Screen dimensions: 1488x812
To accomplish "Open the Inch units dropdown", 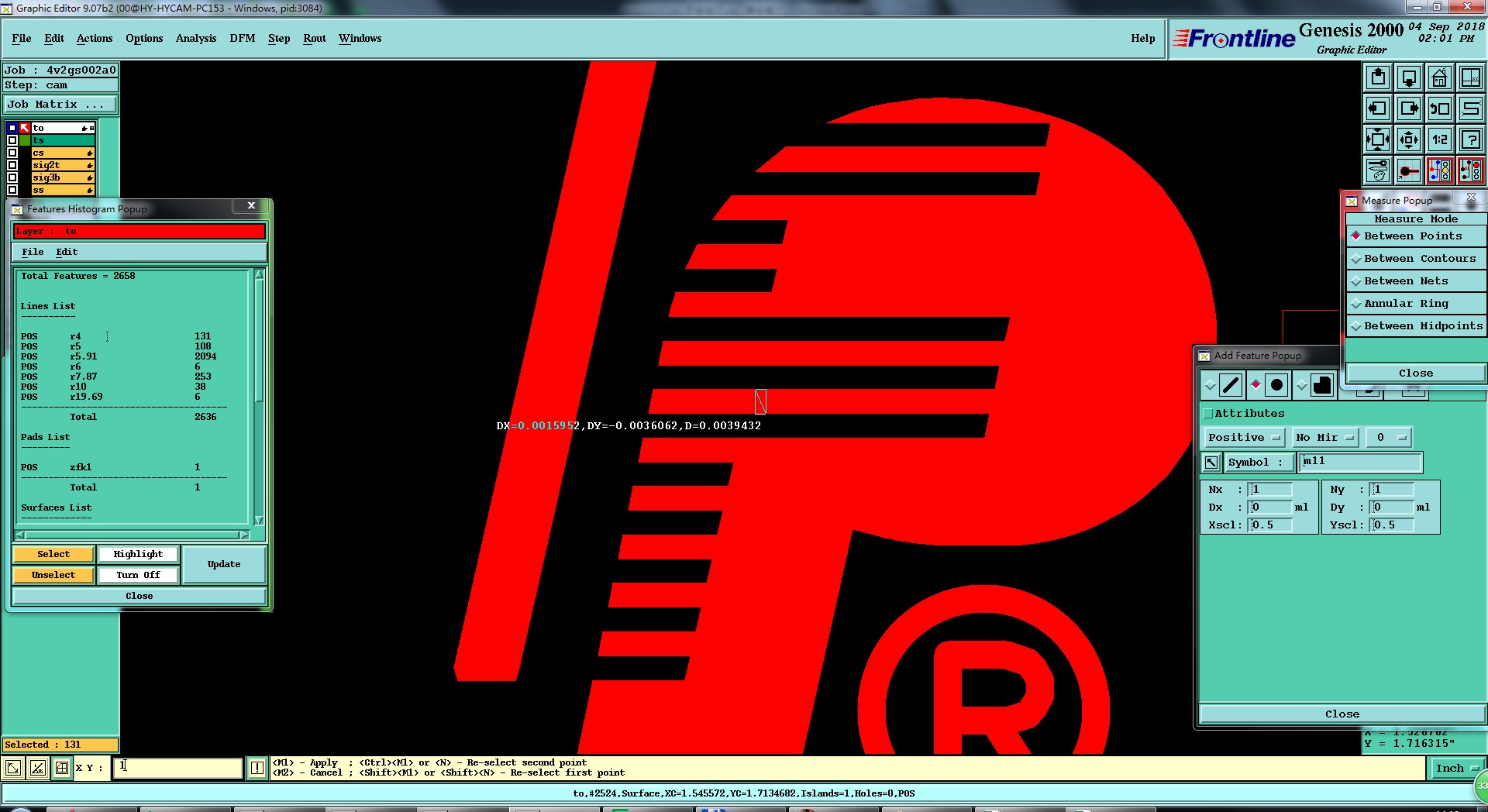I will [x=1457, y=769].
